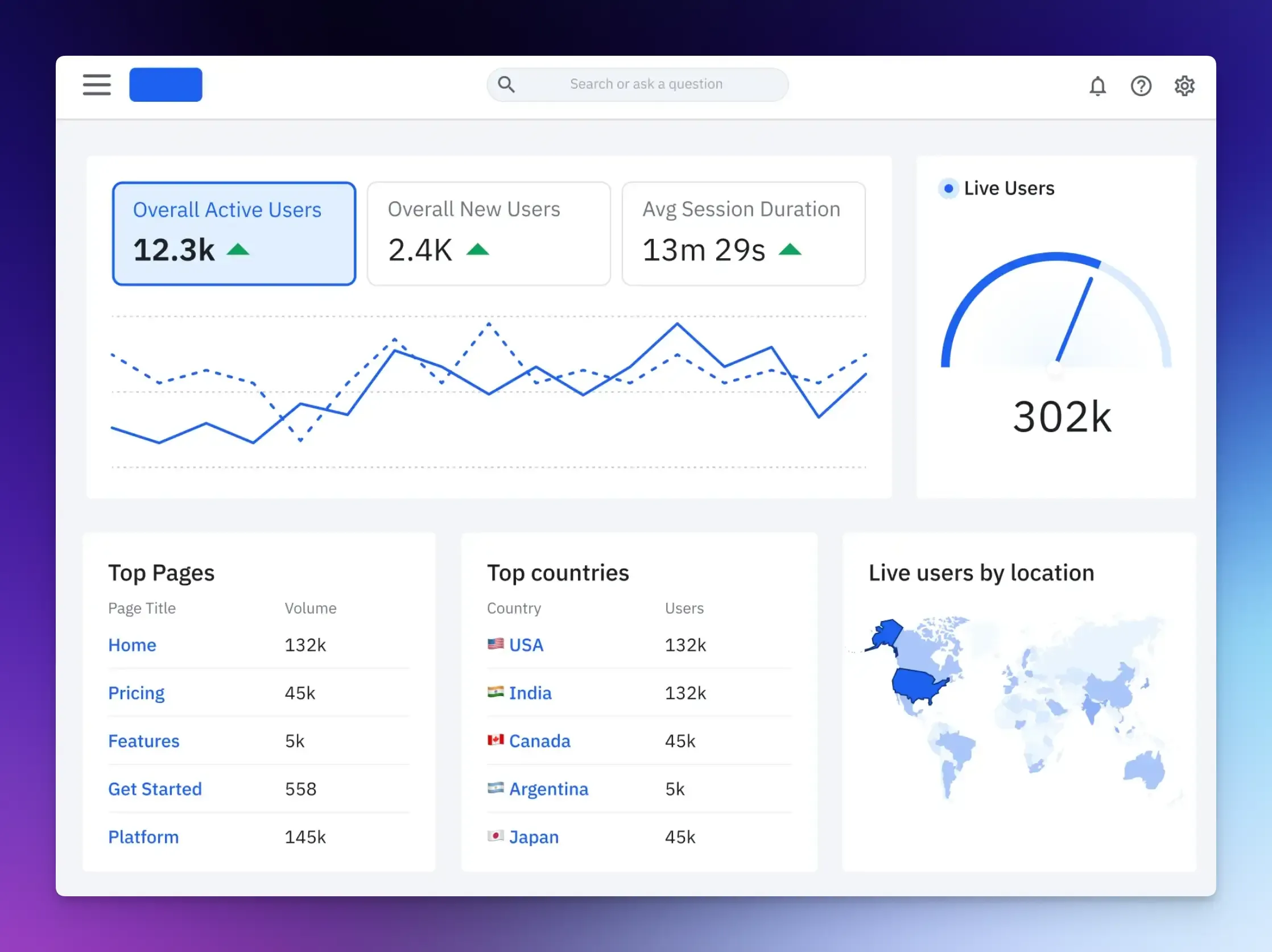The width and height of the screenshot is (1272, 952).
Task: Click the Japan flag icon
Action: pyautogui.click(x=495, y=836)
